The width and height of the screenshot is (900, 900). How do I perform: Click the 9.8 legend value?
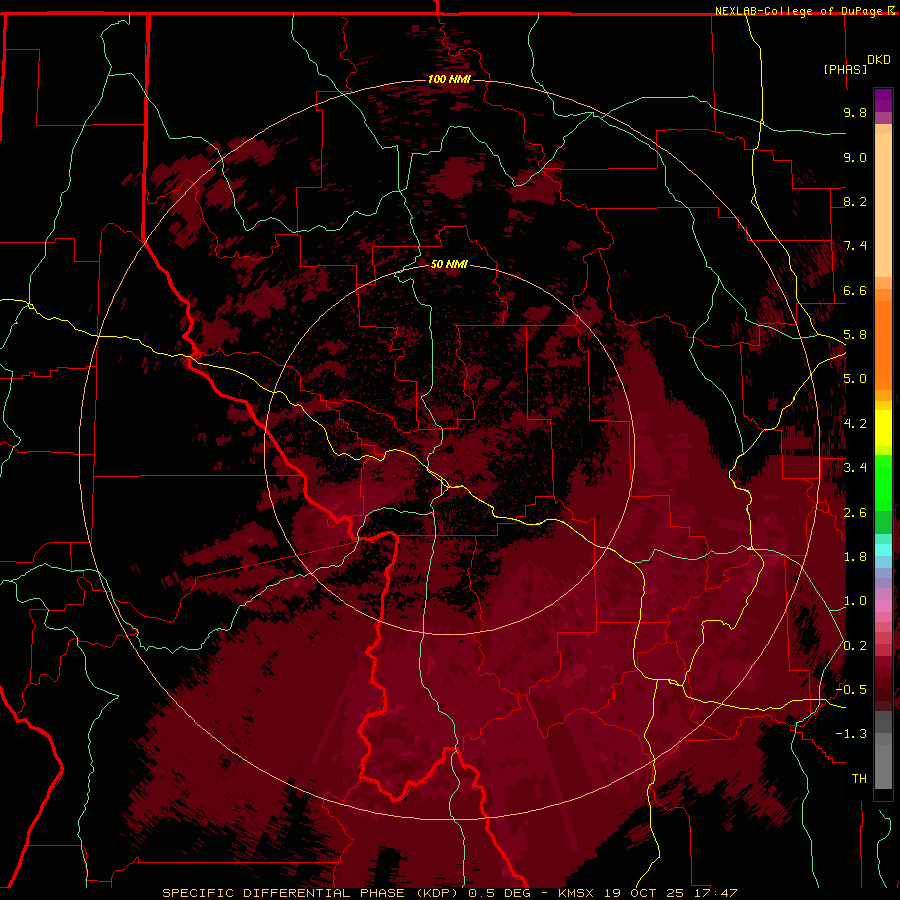click(x=855, y=112)
